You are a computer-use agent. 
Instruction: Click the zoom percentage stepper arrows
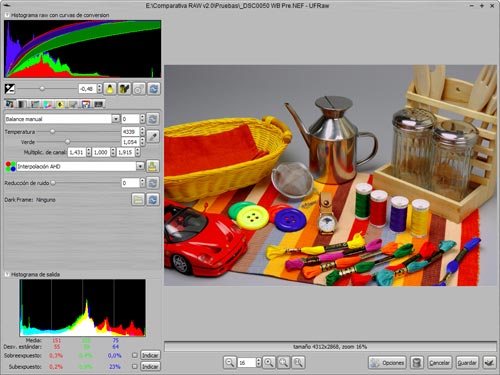point(259,362)
